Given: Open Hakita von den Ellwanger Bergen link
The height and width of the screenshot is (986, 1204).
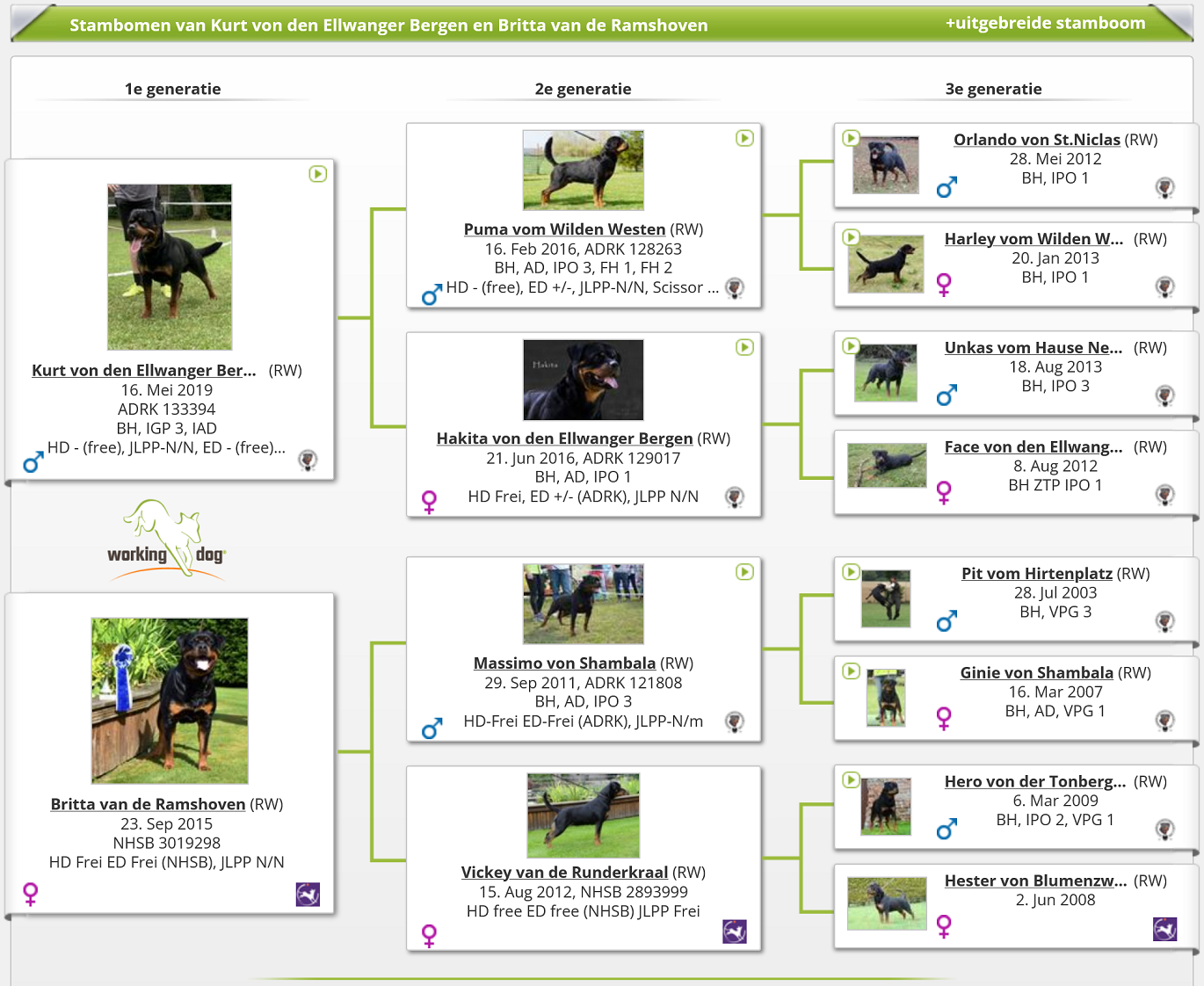Looking at the screenshot, I should 564,439.
